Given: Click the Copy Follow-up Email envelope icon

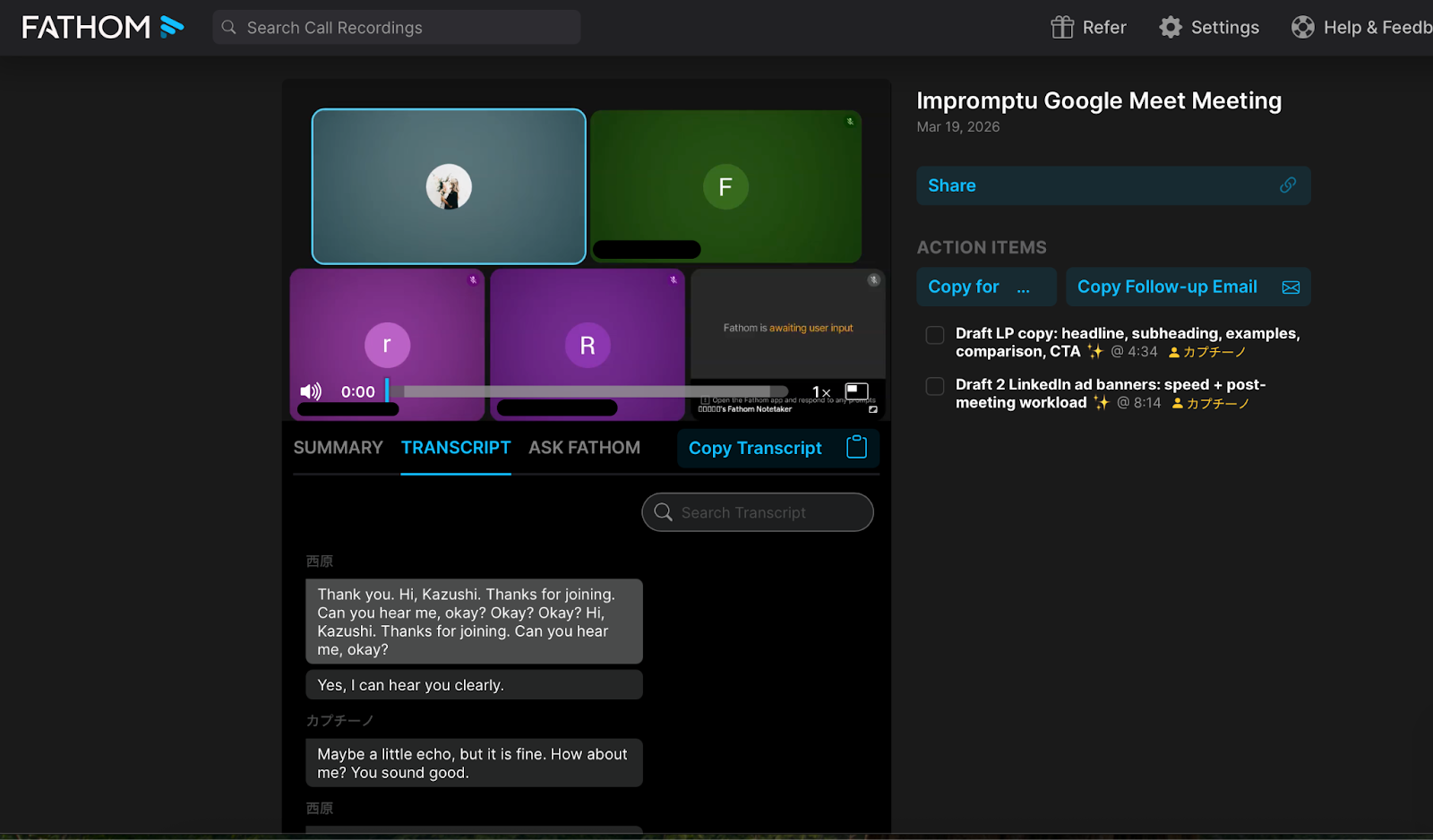Looking at the screenshot, I should point(1291,287).
